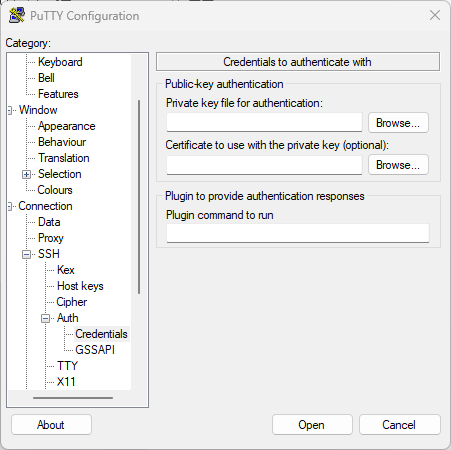Click the 'Category:' label
Screen dimensions: 451x450
[x=28, y=43]
